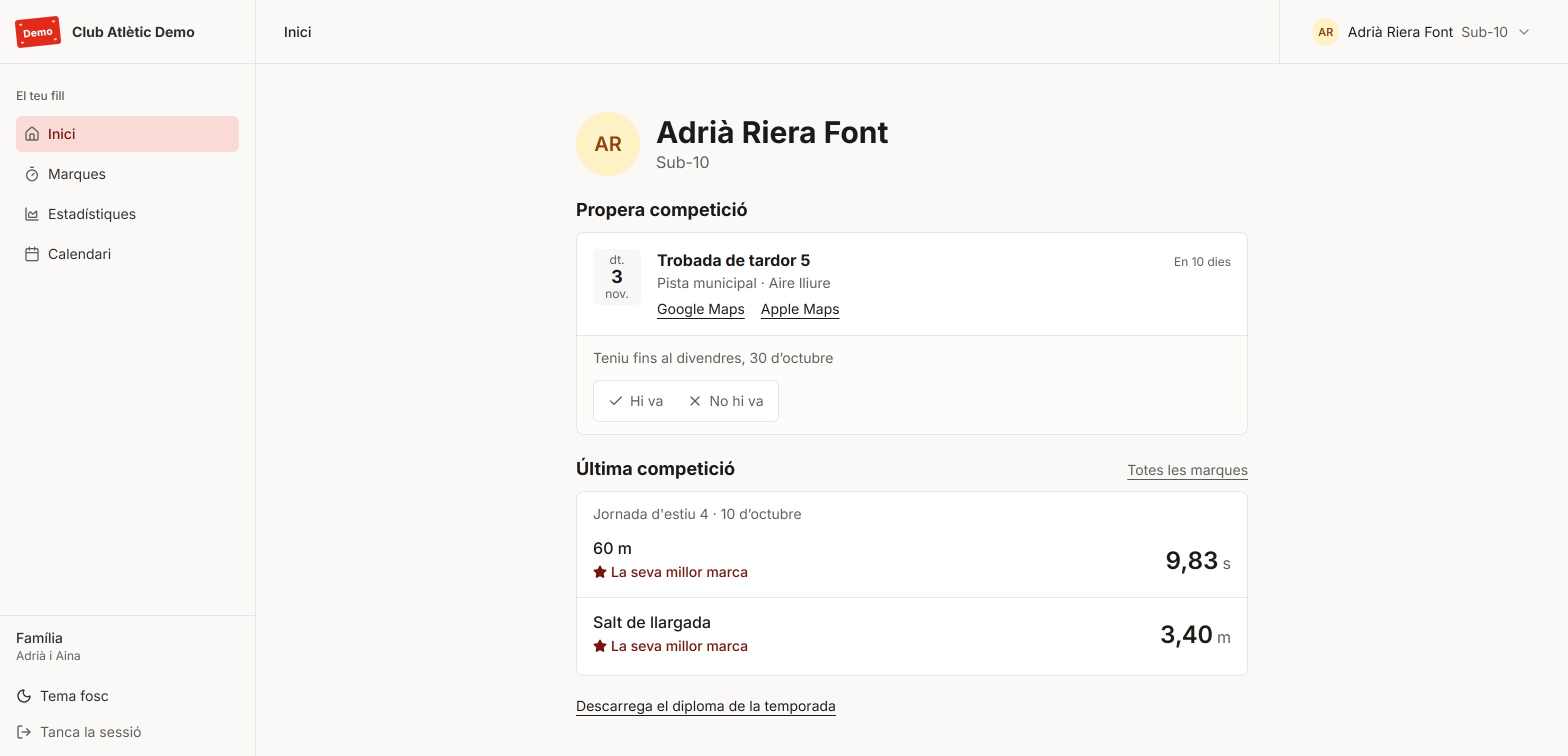
Task: Click the moon icon for Tema fosc
Action: coord(24,695)
